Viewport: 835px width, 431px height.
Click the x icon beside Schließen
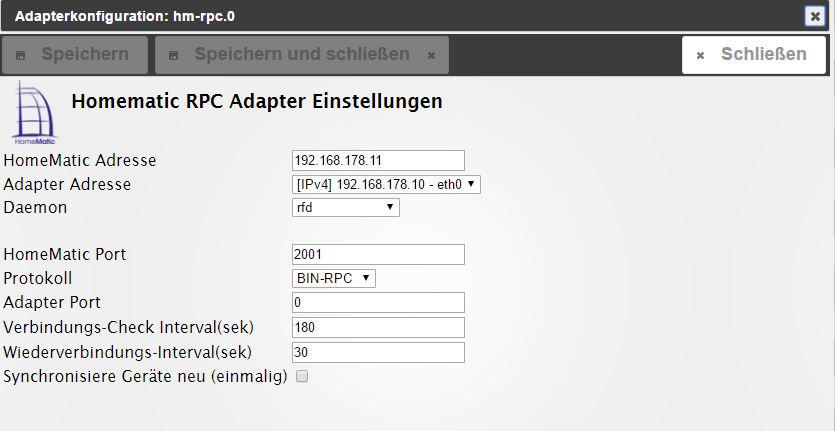(x=701, y=55)
